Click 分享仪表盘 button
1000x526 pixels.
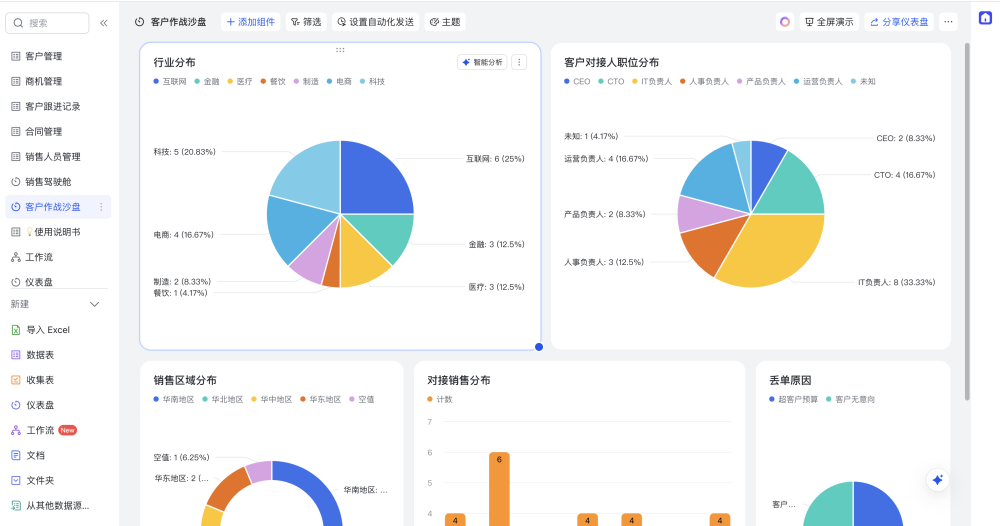coord(899,22)
